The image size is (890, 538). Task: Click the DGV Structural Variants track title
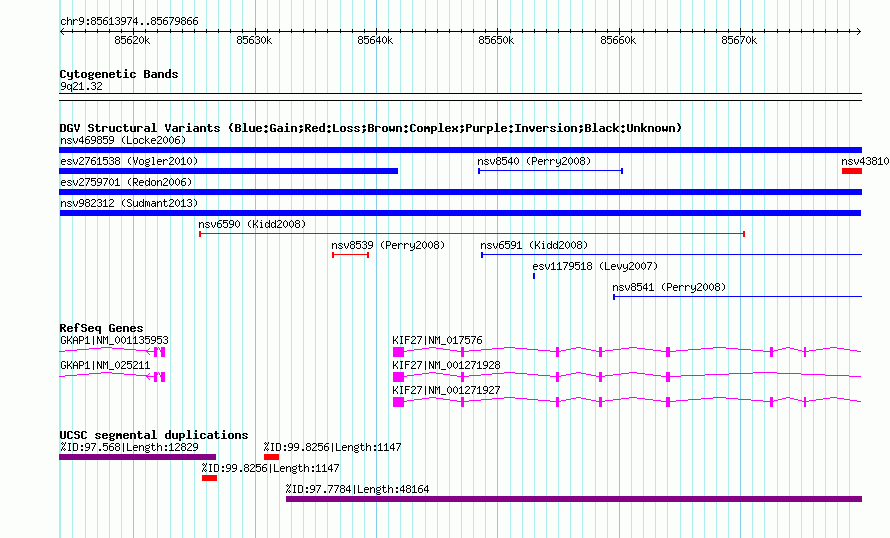point(371,128)
